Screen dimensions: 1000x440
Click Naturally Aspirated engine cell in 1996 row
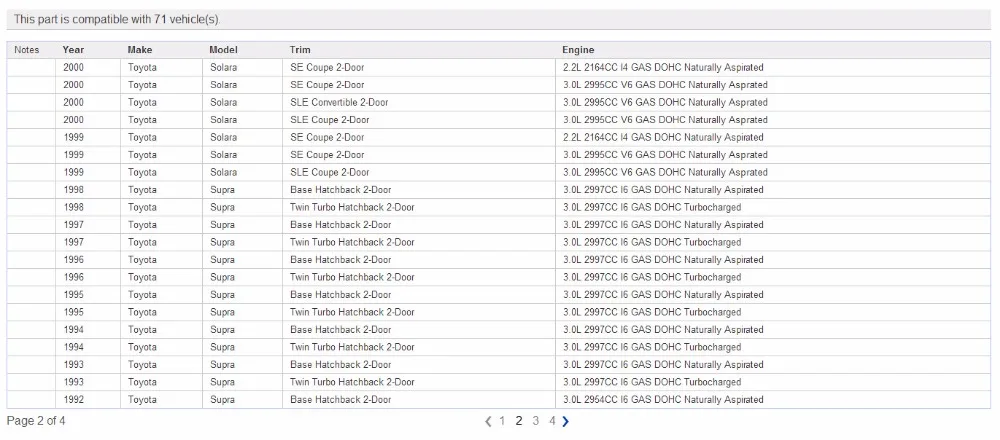click(772, 260)
